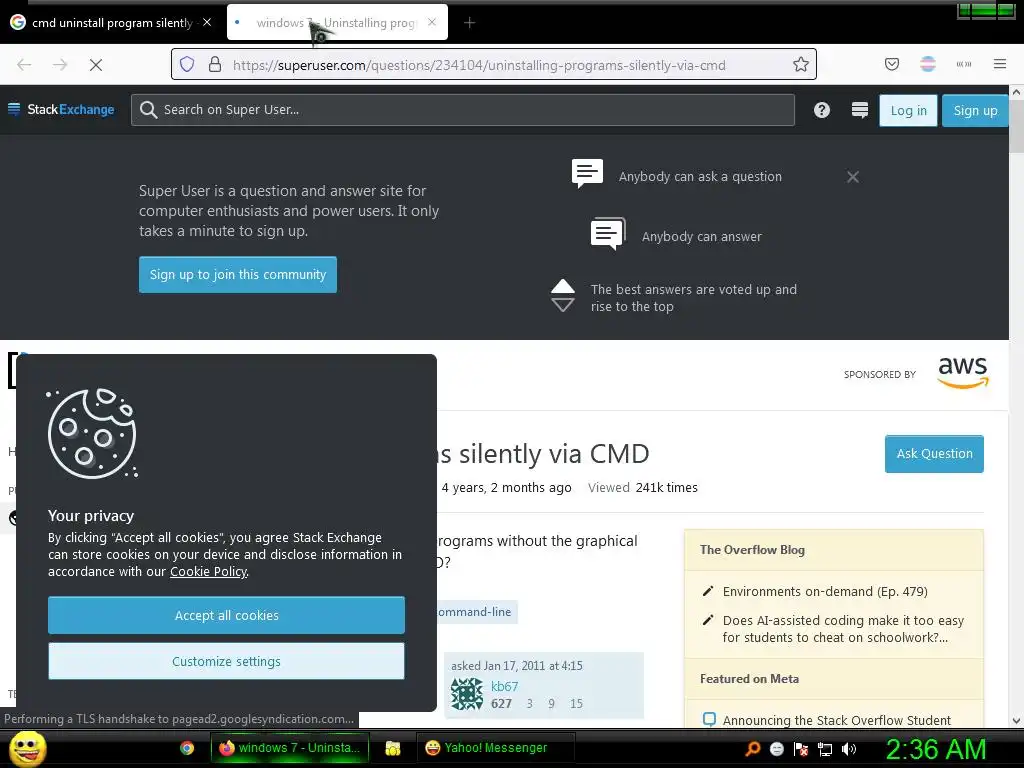
Task: Open Customize settings for cookies
Action: tap(226, 661)
